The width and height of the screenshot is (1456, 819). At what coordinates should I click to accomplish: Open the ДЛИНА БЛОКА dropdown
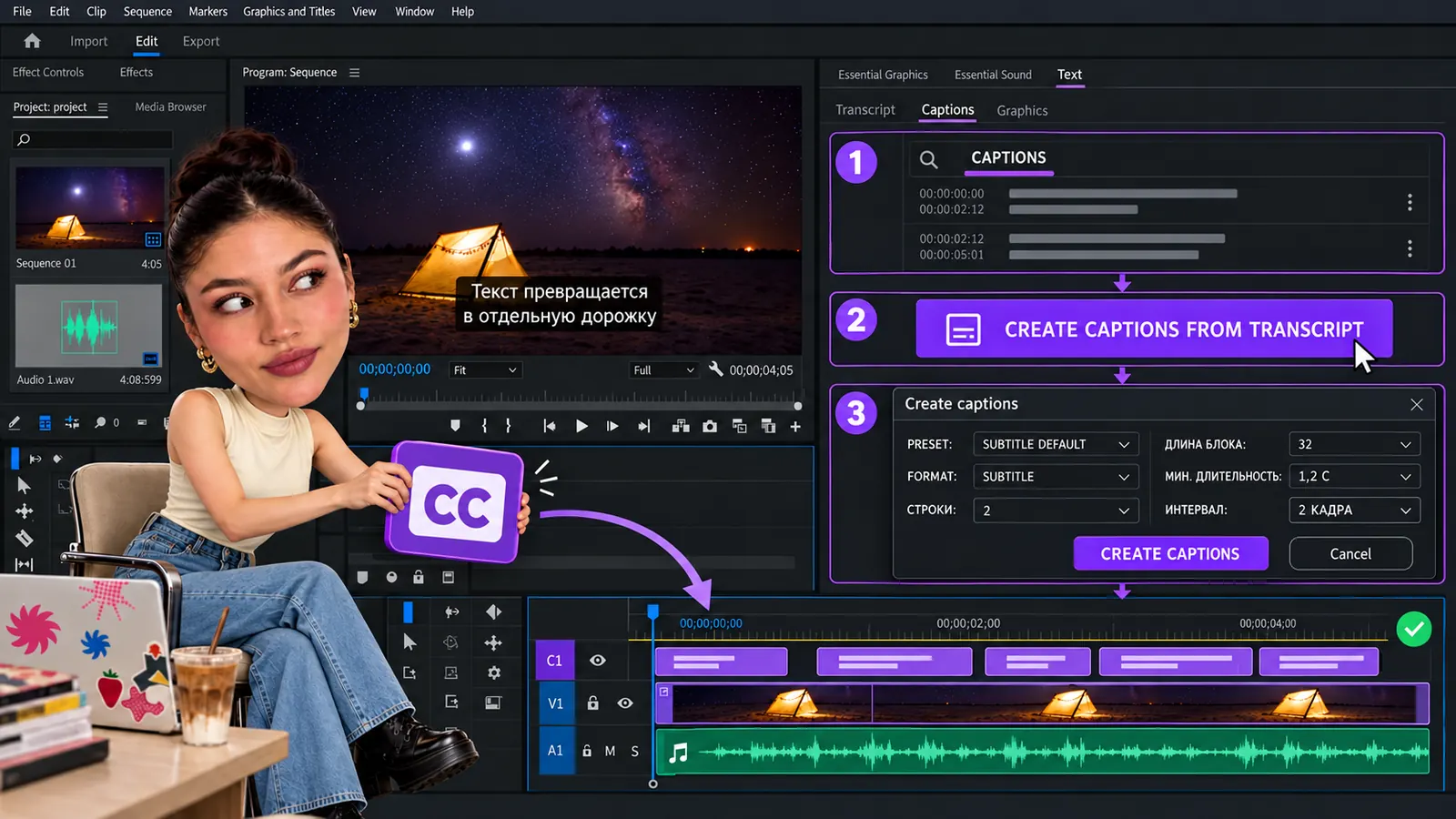pos(1354,444)
